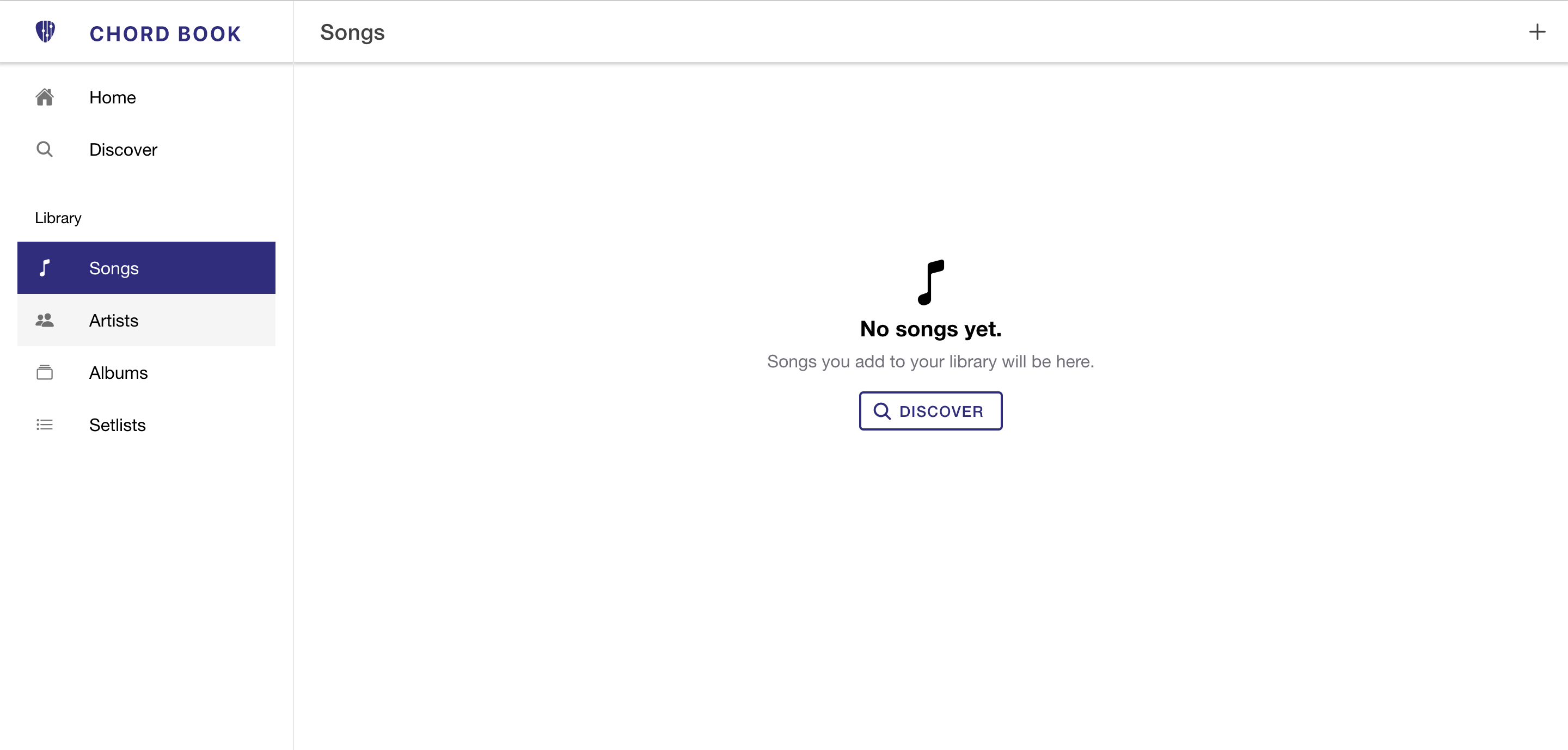Click the search icon inside the Discover button
This screenshot has width=1568, height=750.
click(x=882, y=410)
